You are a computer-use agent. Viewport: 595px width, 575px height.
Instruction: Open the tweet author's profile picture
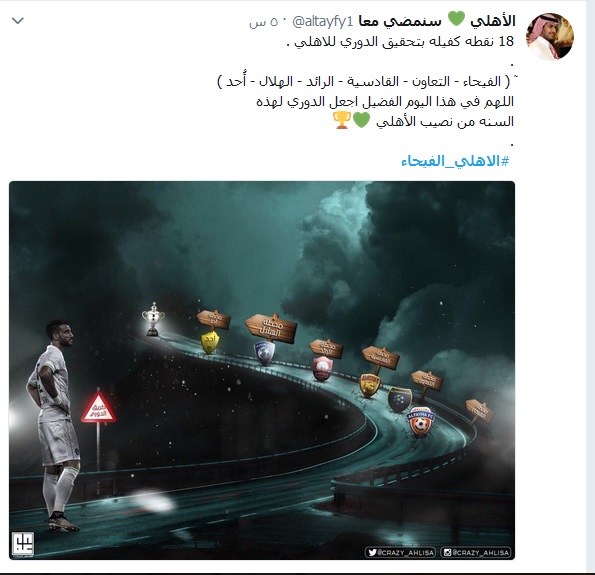coord(549,37)
